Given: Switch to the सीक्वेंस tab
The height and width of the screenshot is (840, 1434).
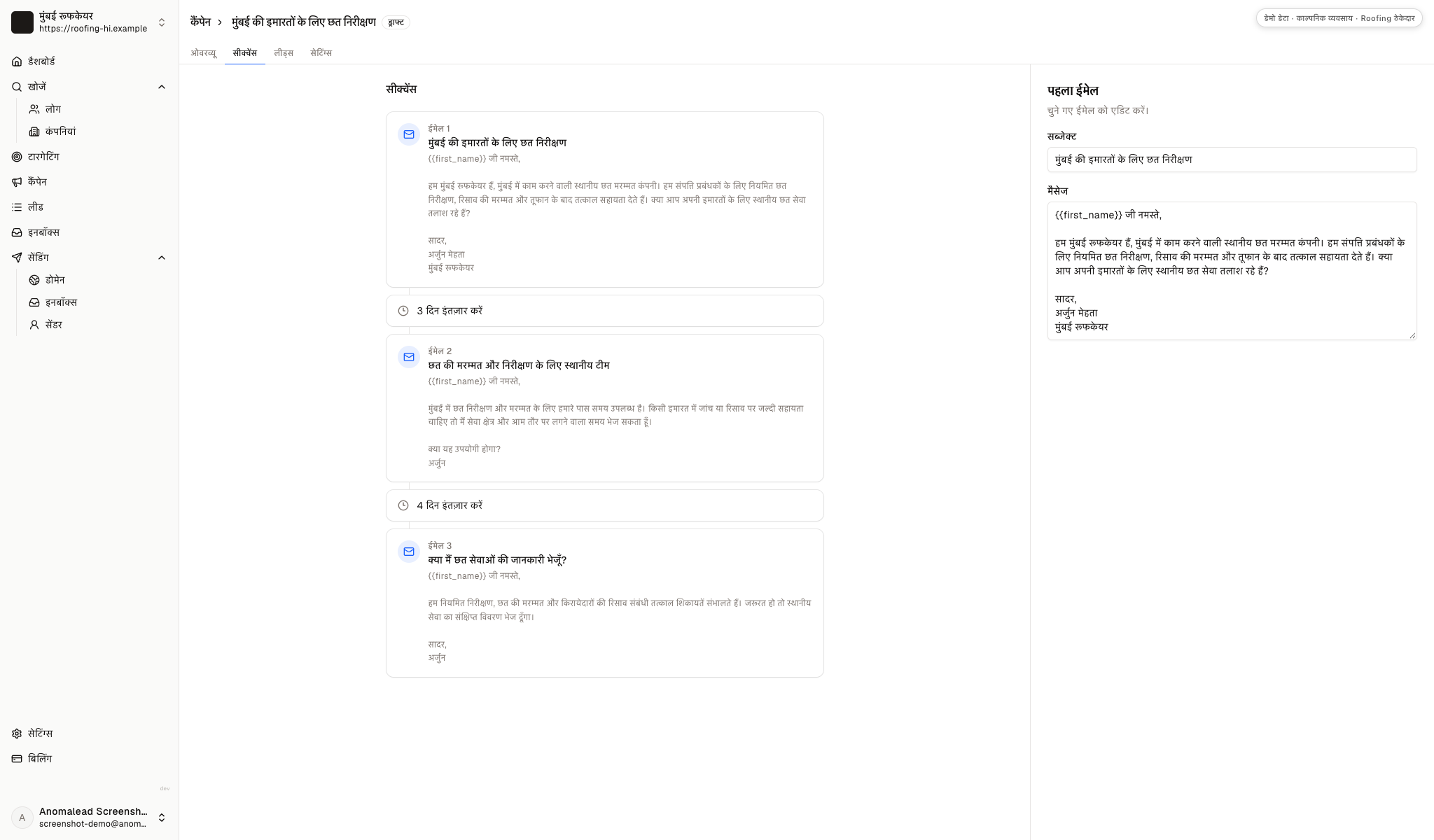Looking at the screenshot, I should click(245, 53).
